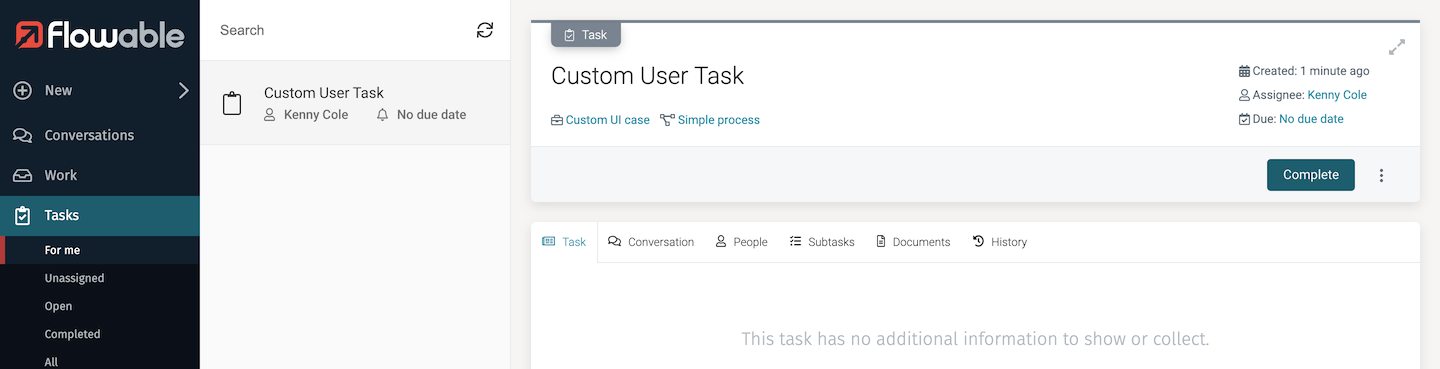The height and width of the screenshot is (369, 1440).
Task: Open the Custom UI case link
Action: 608,120
